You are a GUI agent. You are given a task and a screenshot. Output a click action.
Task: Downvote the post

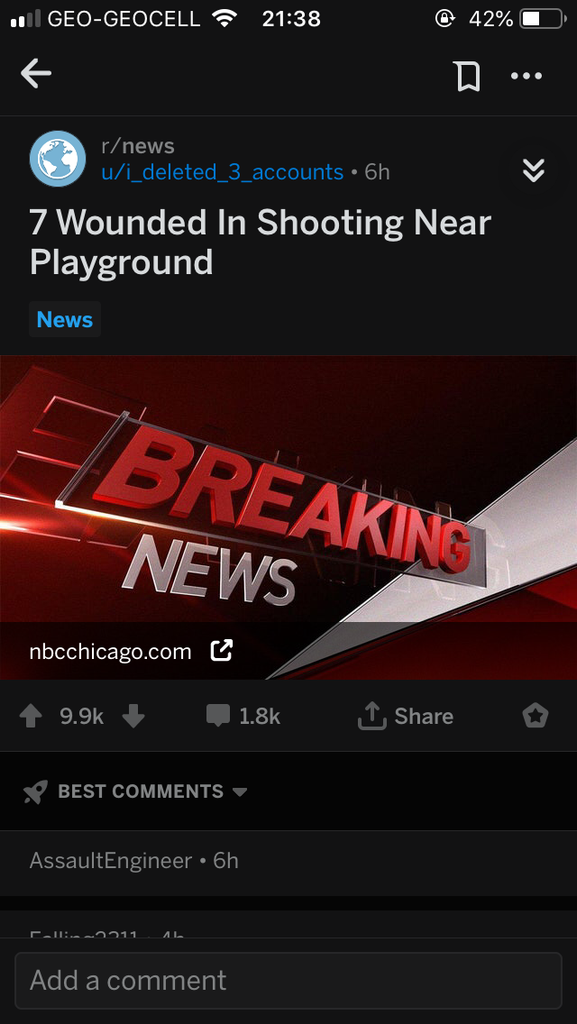133,716
